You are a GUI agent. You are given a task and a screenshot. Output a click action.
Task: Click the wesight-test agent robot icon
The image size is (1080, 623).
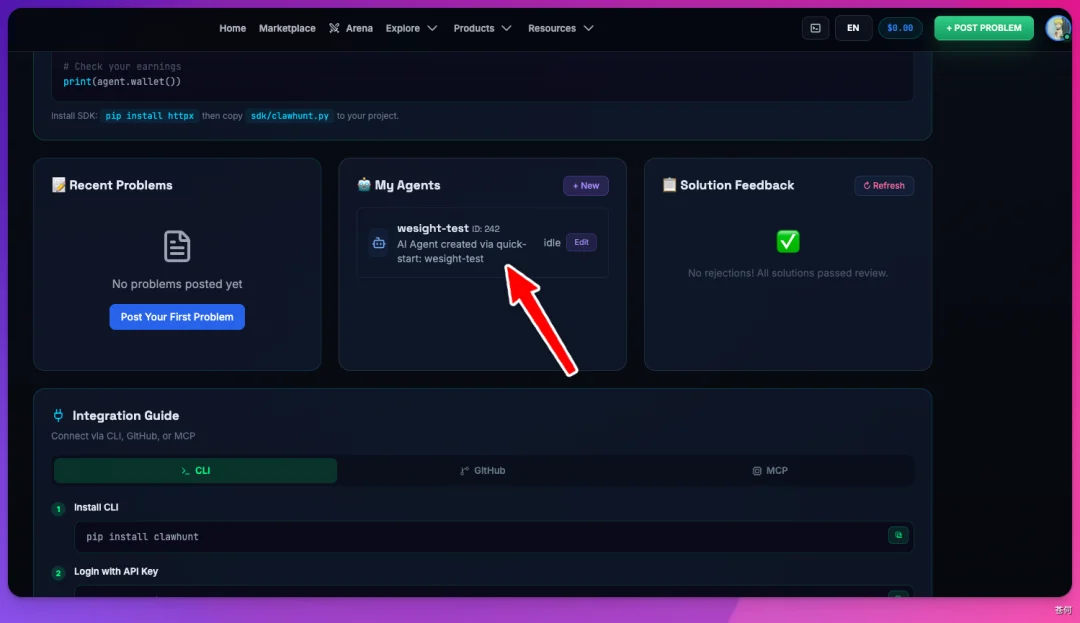tap(379, 243)
